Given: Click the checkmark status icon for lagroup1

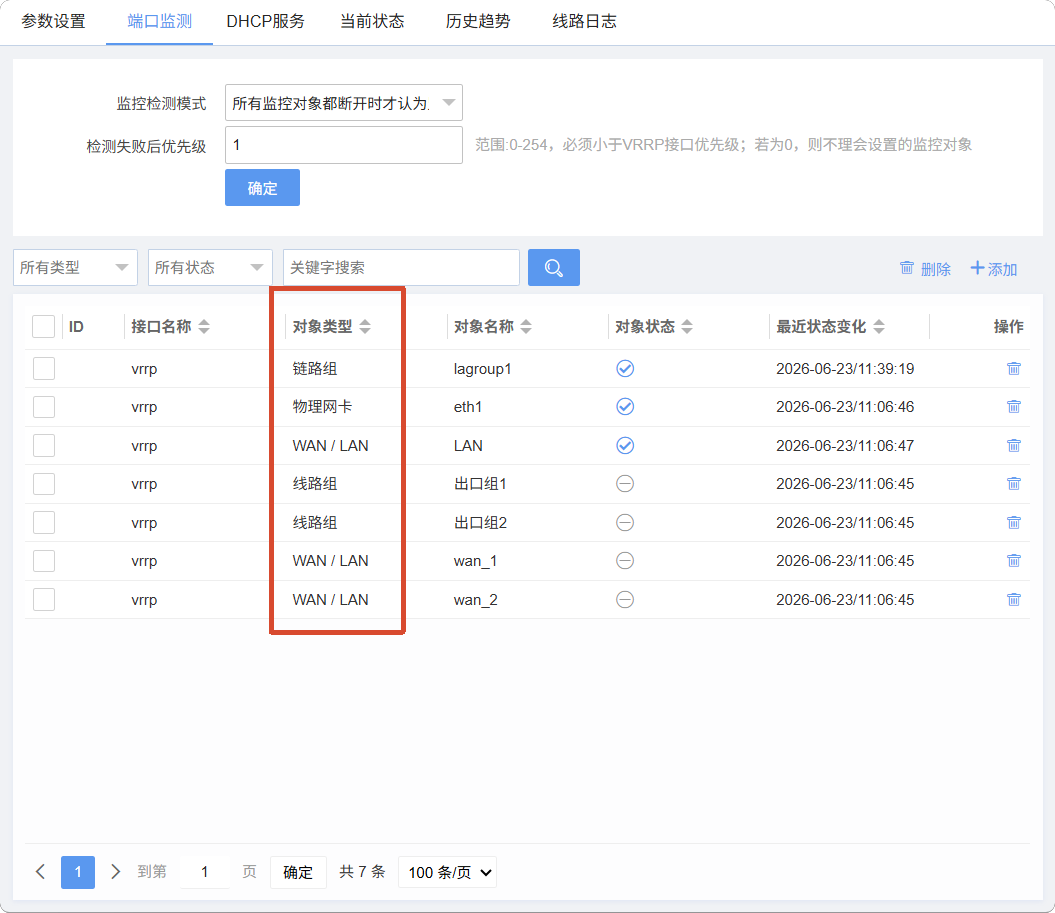Looking at the screenshot, I should (x=625, y=369).
